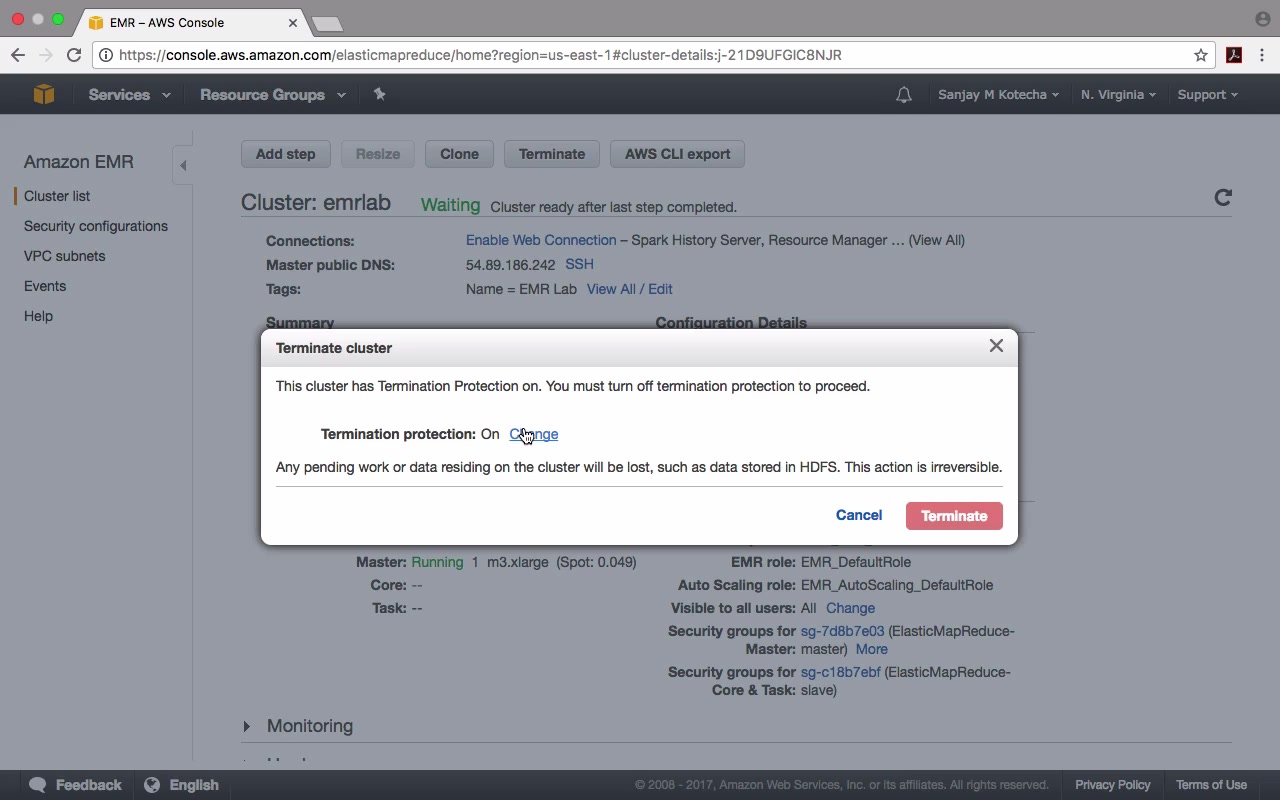Open the Services dropdown menu

click(x=129, y=95)
